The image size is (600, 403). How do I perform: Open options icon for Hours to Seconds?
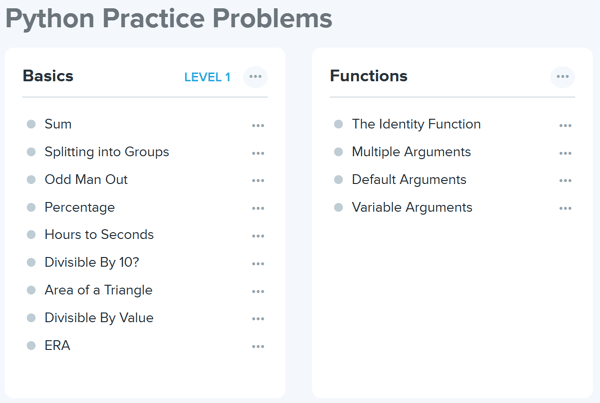pos(258,236)
